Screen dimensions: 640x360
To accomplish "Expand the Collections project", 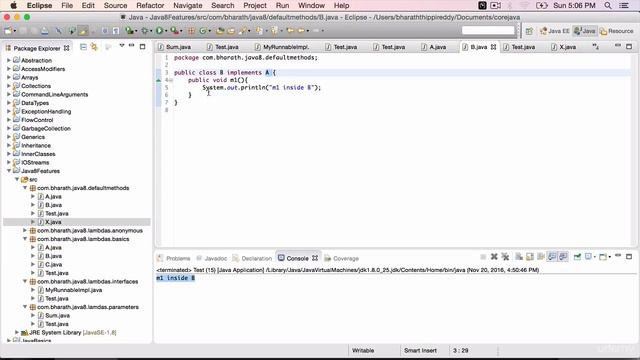I will point(9,86).
